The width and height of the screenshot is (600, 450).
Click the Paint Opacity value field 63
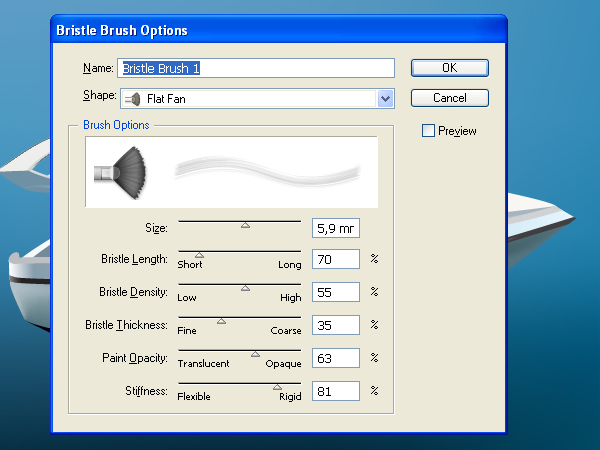click(336, 358)
